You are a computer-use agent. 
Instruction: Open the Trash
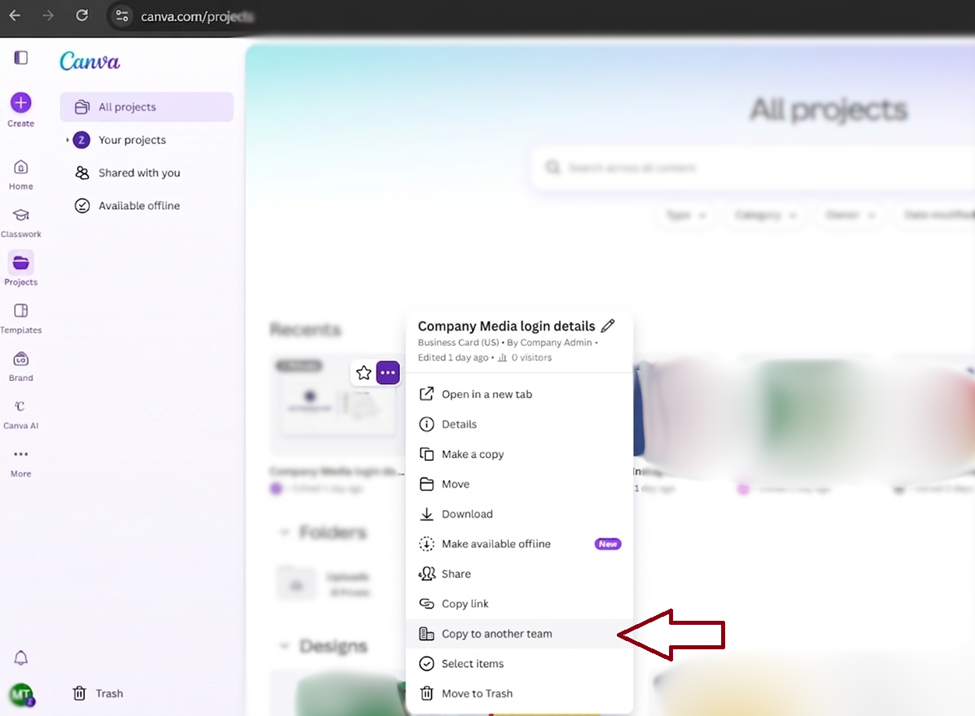[x=99, y=693]
